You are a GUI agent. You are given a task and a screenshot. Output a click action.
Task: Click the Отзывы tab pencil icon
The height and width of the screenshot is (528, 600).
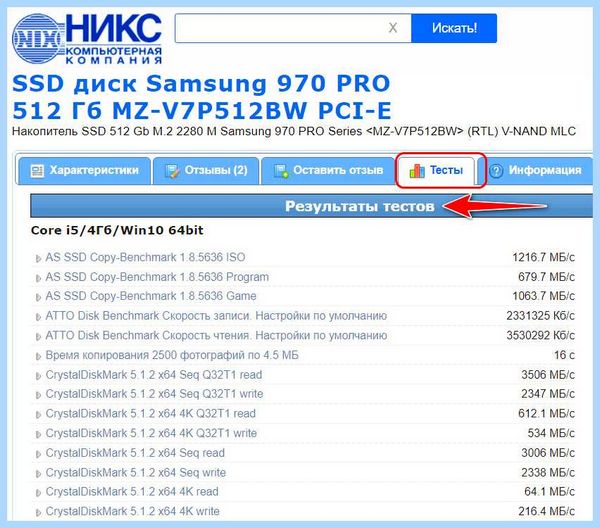[x=172, y=171]
